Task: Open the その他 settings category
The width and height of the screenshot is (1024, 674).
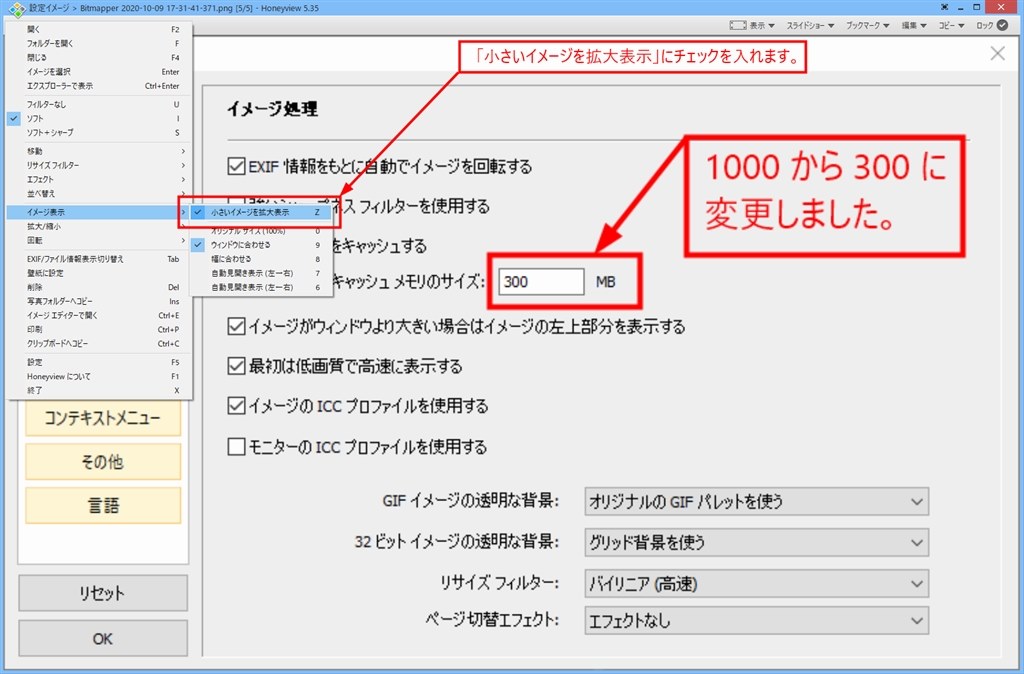Action: 103,462
